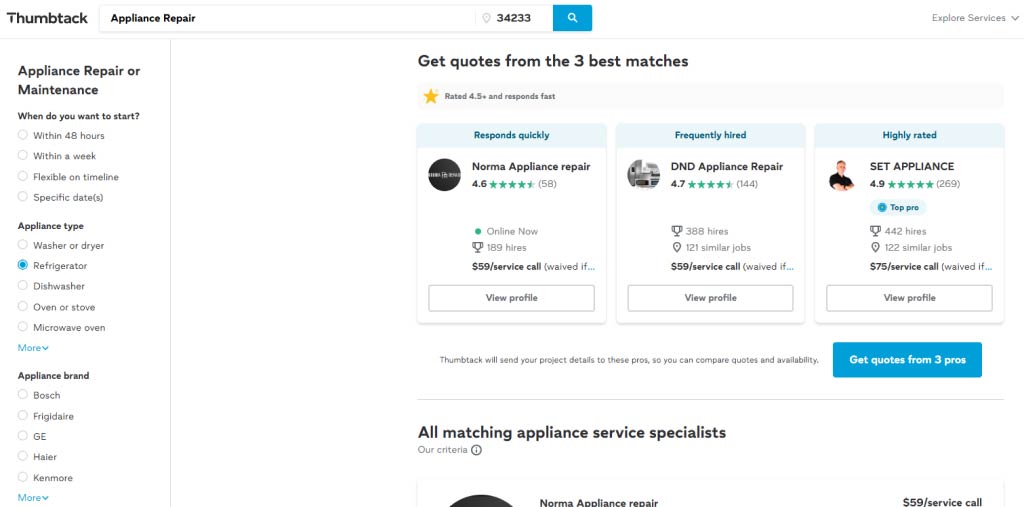Click the Highly rated card header
Viewport: 1024px width, 507px height.
[x=909, y=135]
